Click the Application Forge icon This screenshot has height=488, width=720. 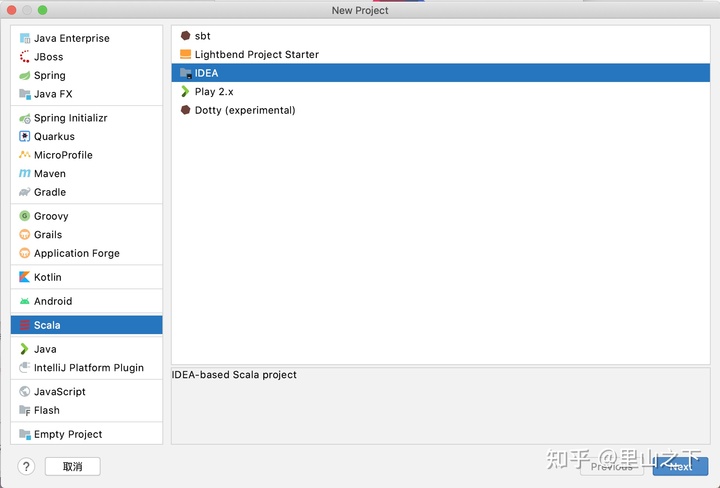click(25, 253)
